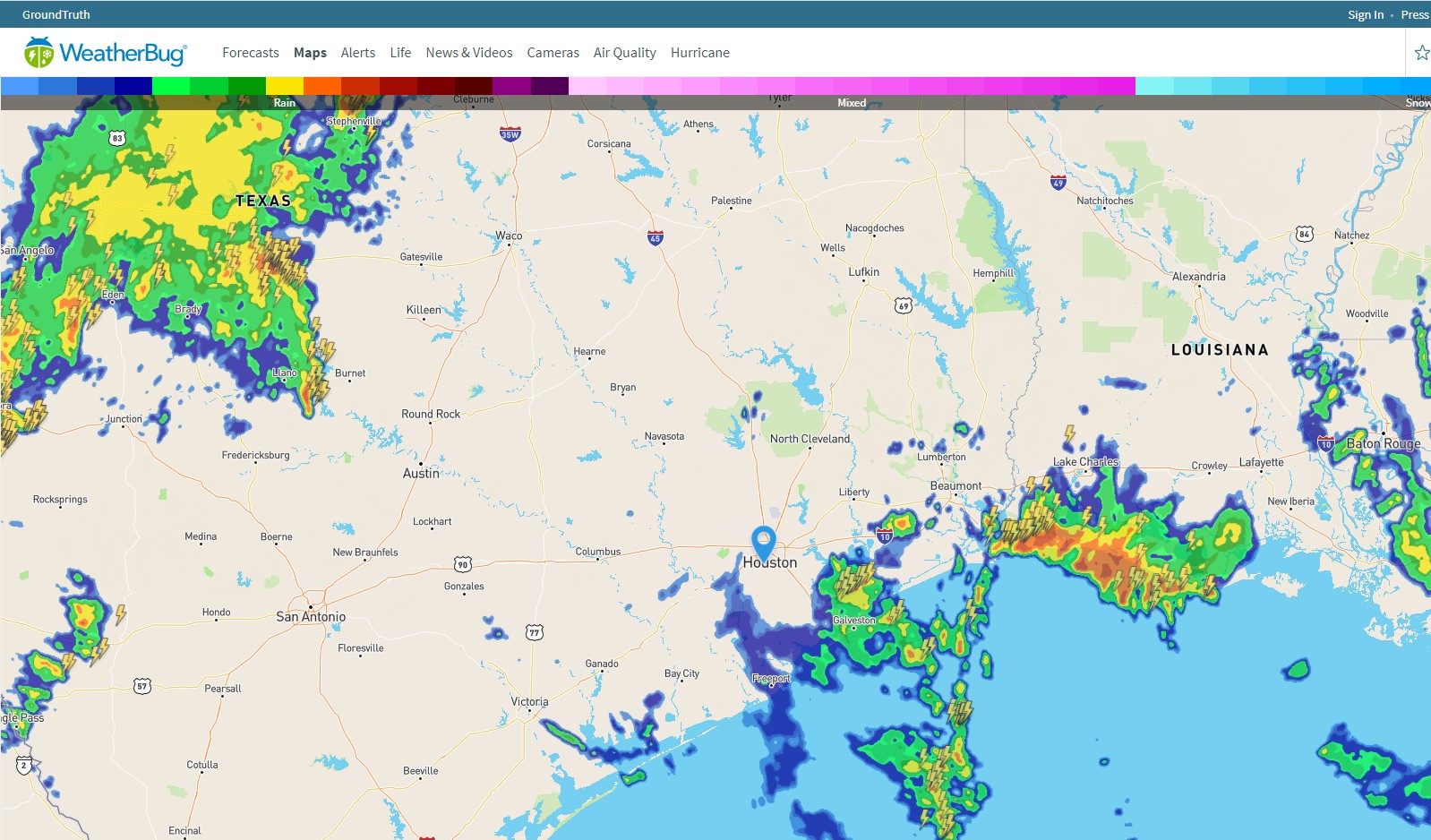This screenshot has height=840, width=1431.
Task: Go to the Alerts page
Action: coord(358,53)
